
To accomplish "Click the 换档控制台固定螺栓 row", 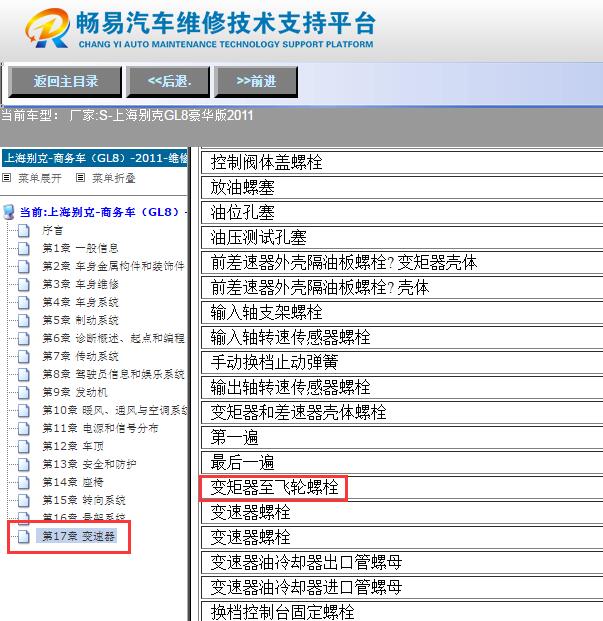I will click(x=402, y=611).
